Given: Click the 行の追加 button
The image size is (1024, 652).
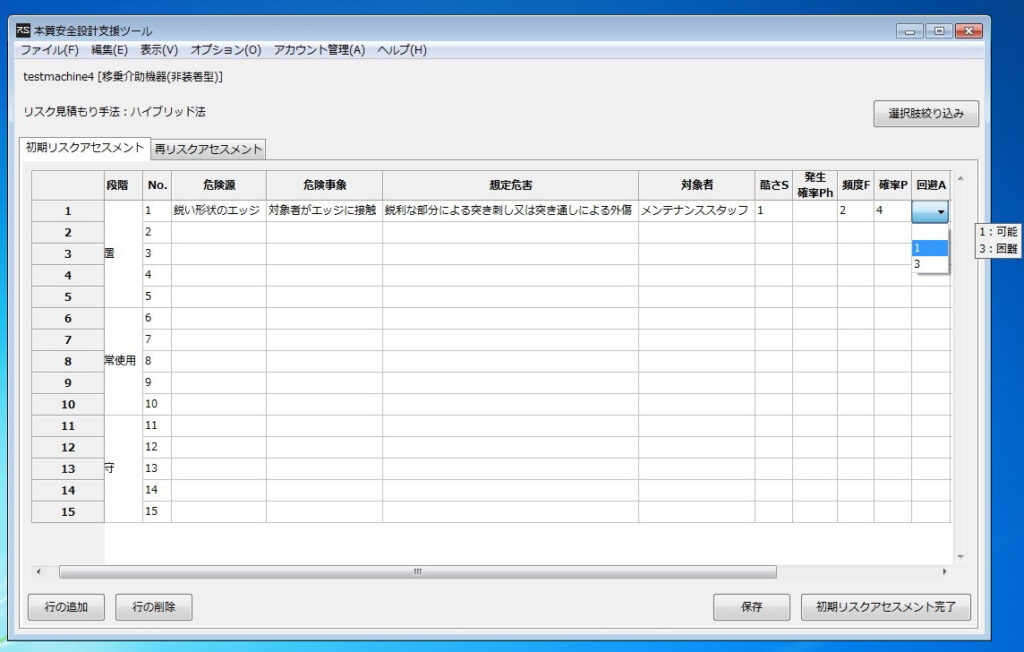Looking at the screenshot, I should coord(66,607).
